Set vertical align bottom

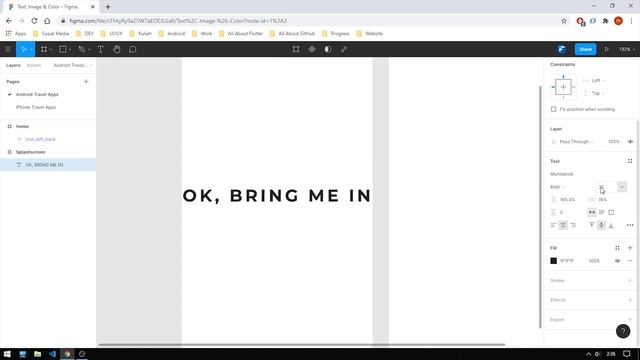pyautogui.click(x=611, y=225)
